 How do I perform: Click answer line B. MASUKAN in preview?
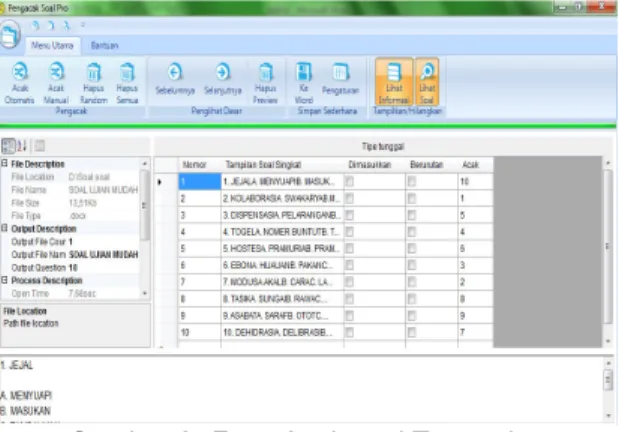click(26, 411)
